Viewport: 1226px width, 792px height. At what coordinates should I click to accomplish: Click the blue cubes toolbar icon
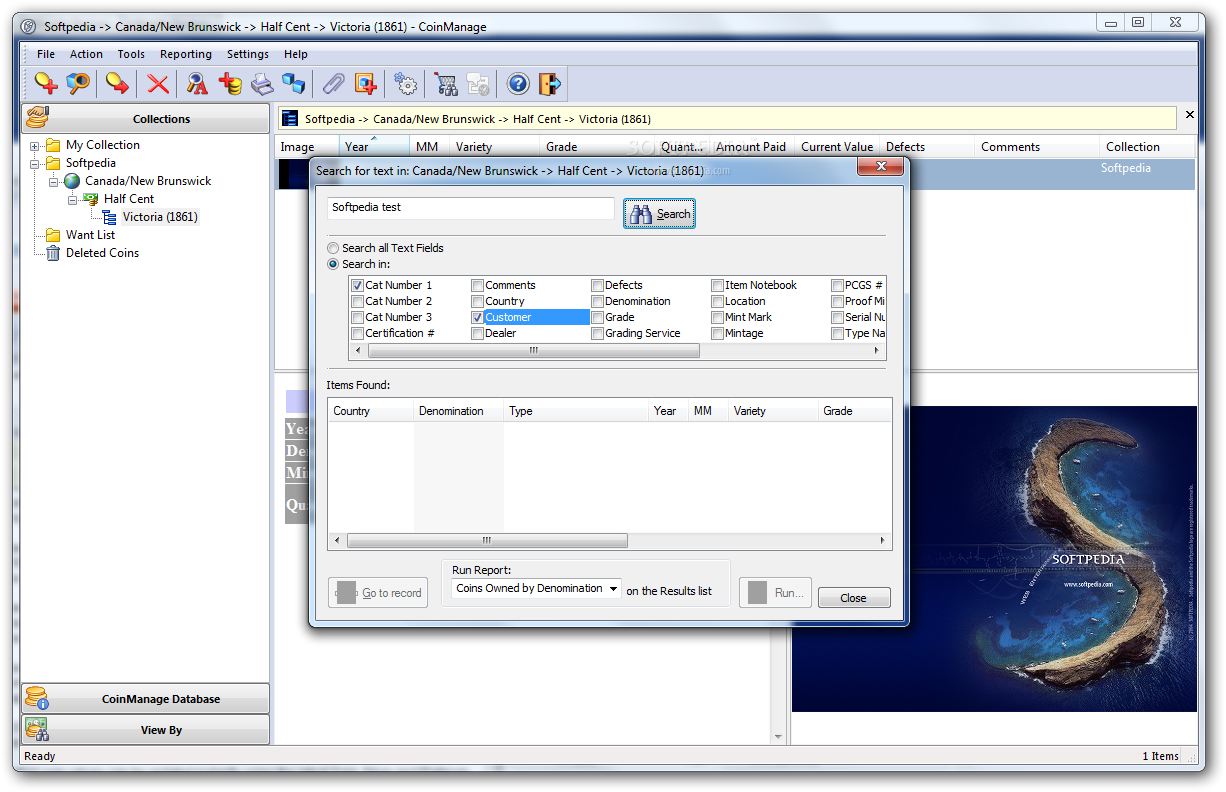(x=293, y=84)
